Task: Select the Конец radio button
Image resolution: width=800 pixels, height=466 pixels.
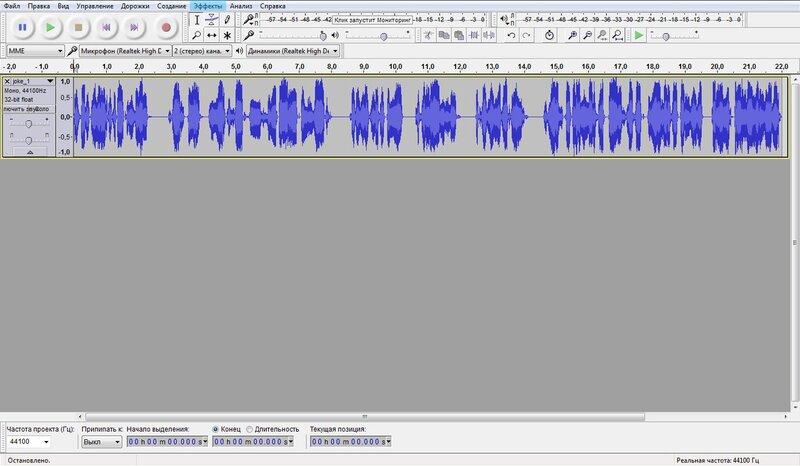Action: [216, 429]
